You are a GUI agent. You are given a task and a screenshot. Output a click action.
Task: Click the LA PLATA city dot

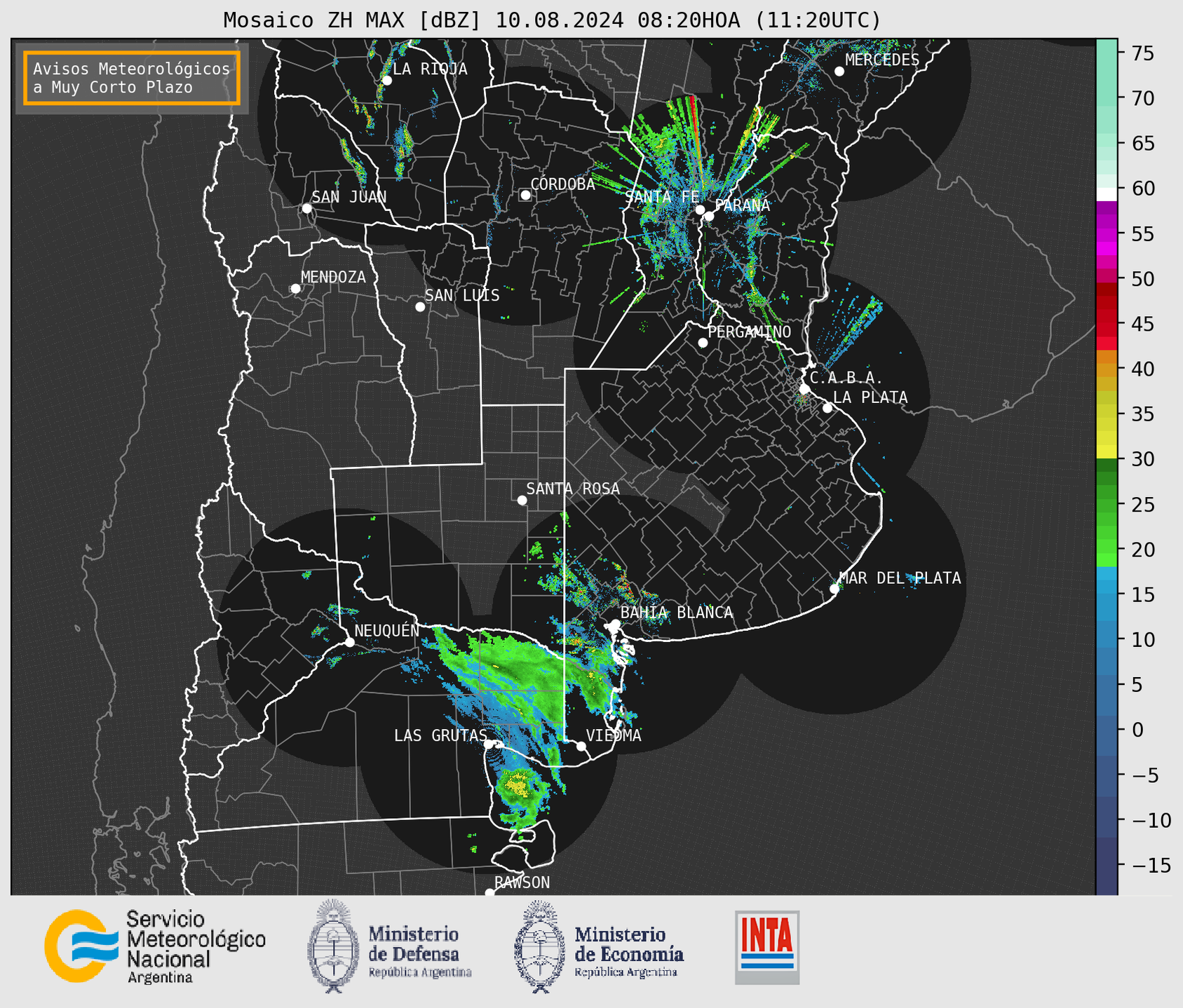point(827,408)
